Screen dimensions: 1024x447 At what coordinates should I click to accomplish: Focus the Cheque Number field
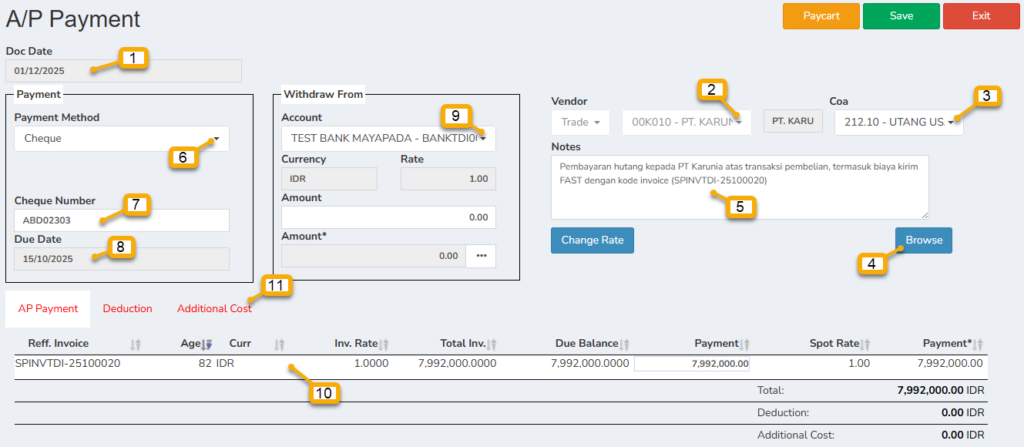coord(121,221)
